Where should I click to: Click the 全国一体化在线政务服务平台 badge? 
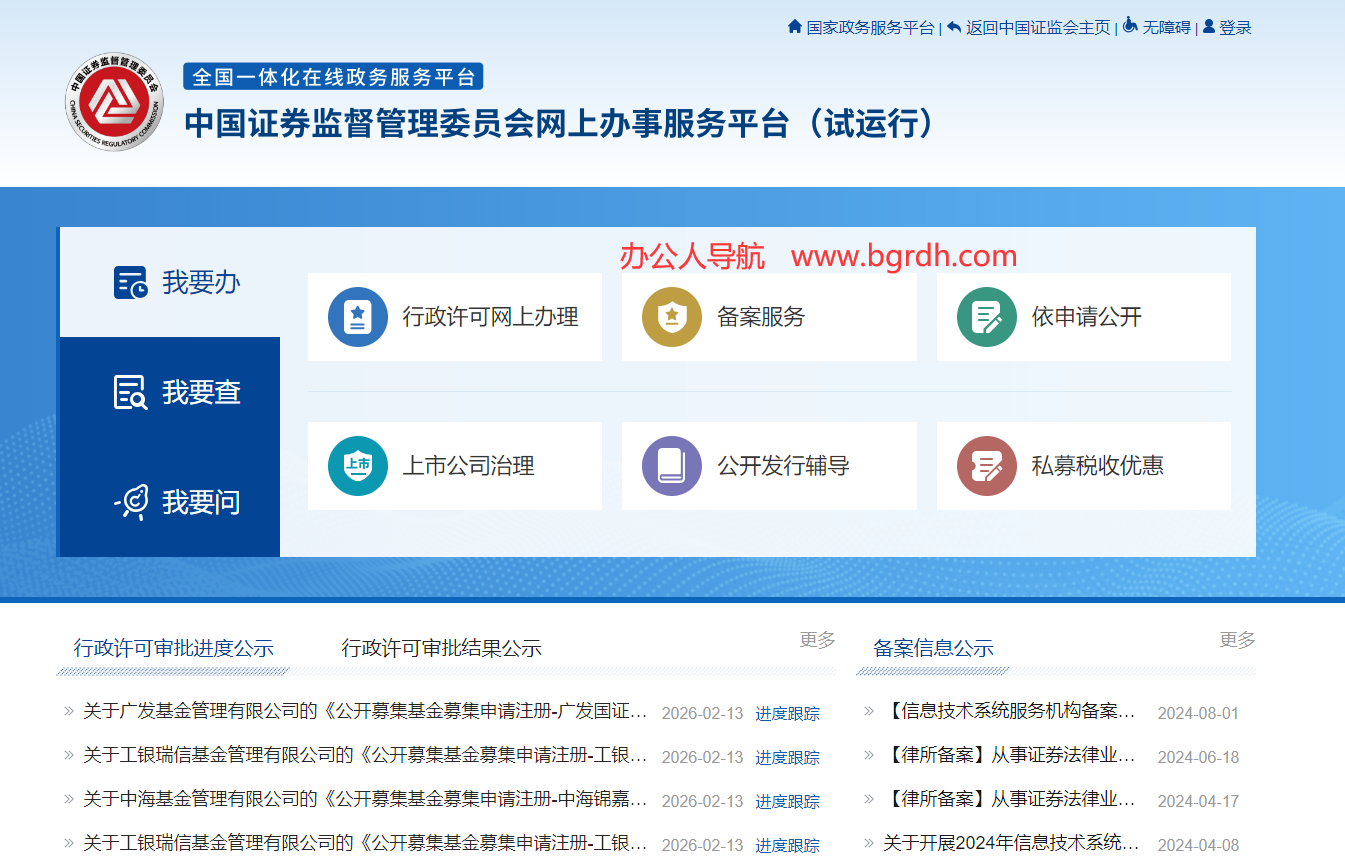click(333, 76)
